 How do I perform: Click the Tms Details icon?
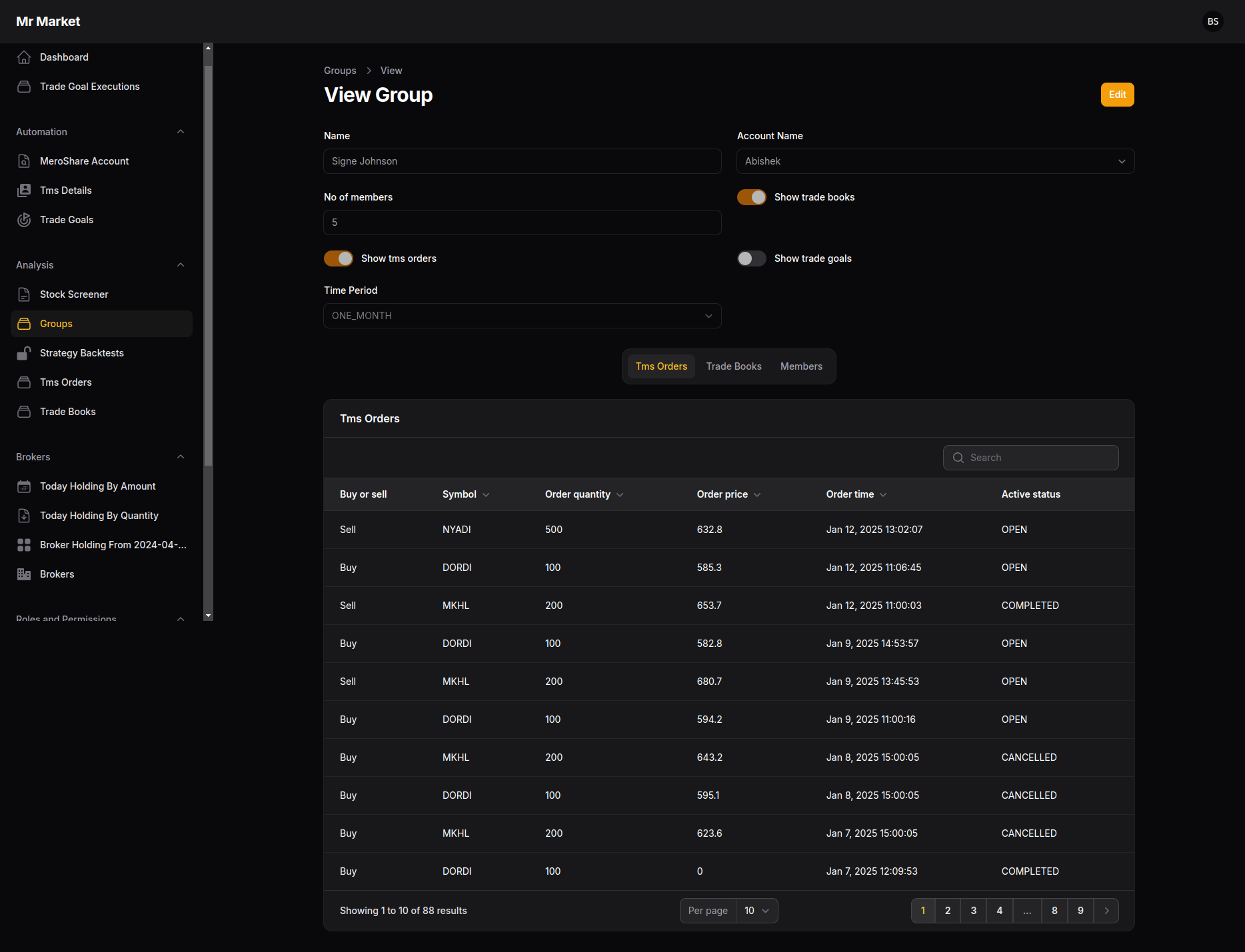point(24,191)
